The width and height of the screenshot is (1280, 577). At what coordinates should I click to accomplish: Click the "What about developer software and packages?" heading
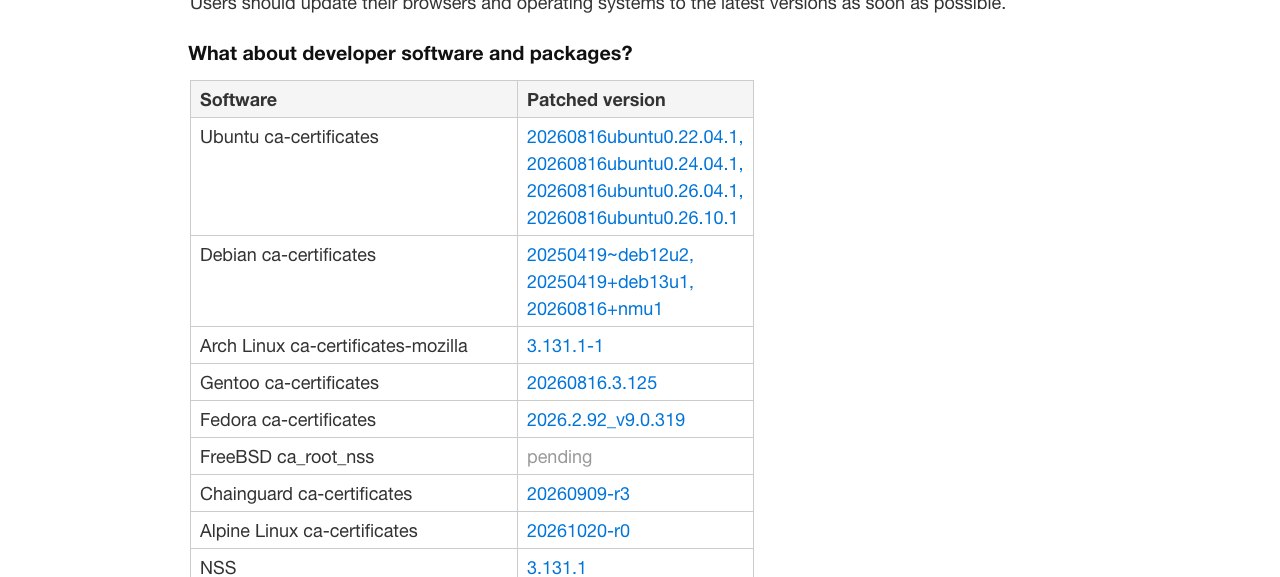[410, 54]
